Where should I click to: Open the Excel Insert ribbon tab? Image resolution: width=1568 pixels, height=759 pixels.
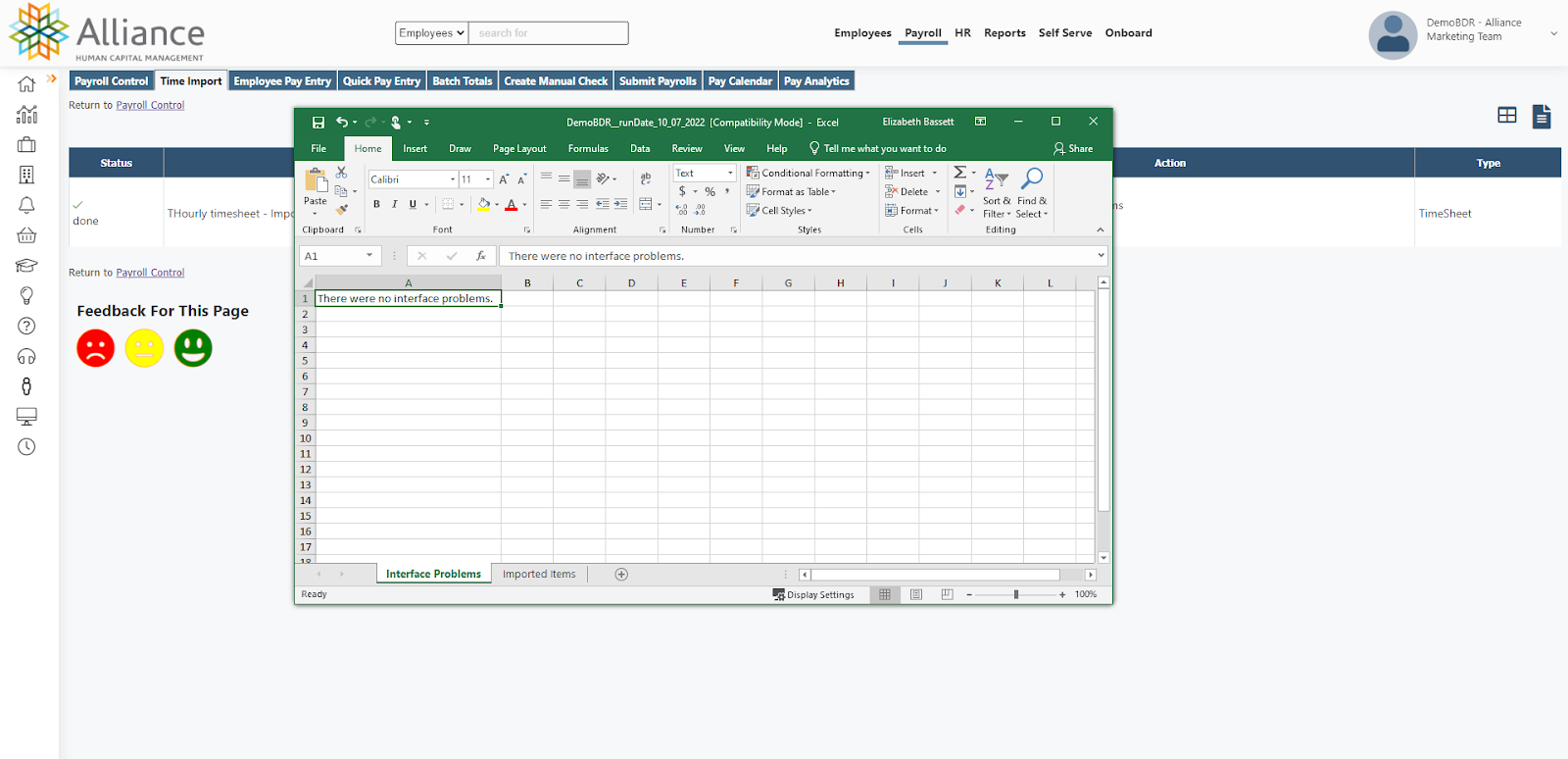tap(415, 148)
